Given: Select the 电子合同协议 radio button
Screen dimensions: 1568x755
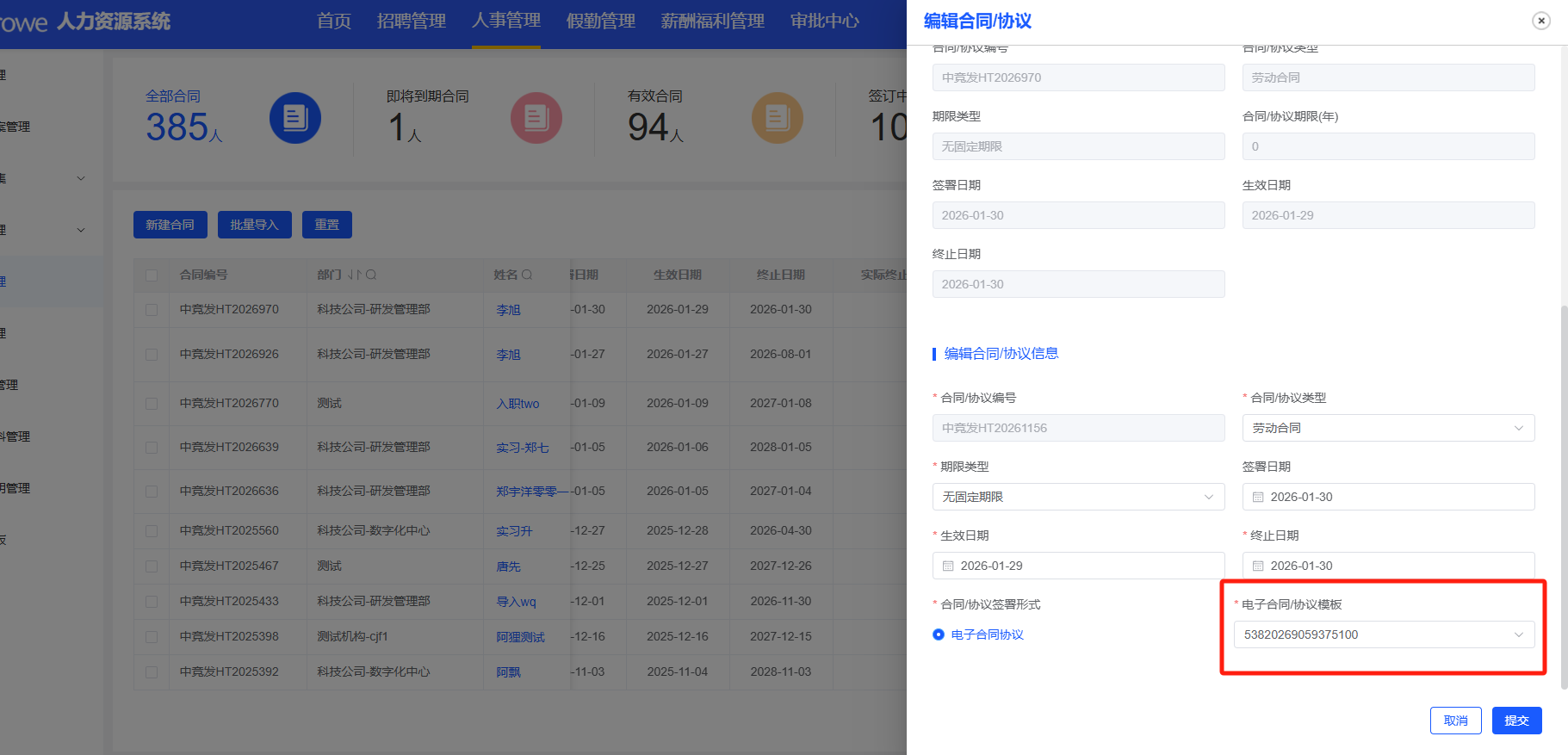Looking at the screenshot, I should click(939, 634).
